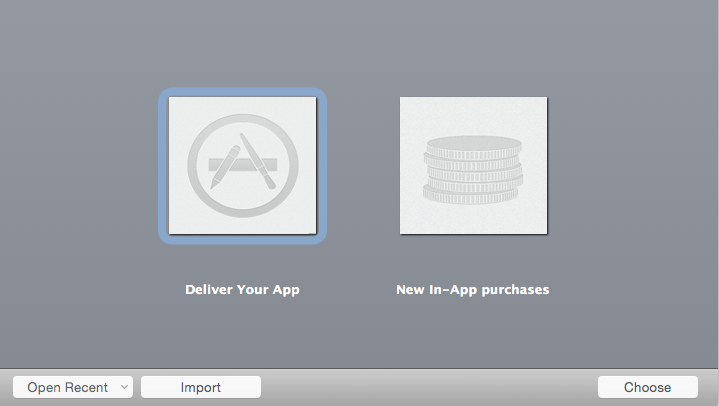This screenshot has width=719, height=406.
Task: Click the Choose button
Action: (x=647, y=387)
